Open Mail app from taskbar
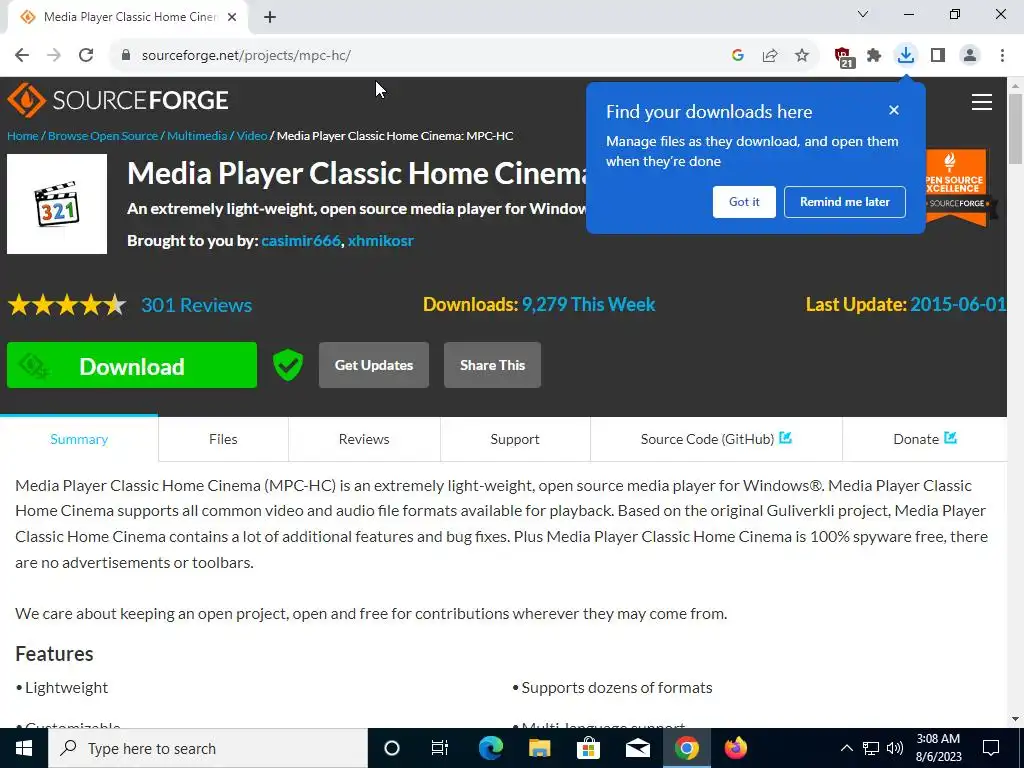The height and width of the screenshot is (768, 1024). point(637,748)
